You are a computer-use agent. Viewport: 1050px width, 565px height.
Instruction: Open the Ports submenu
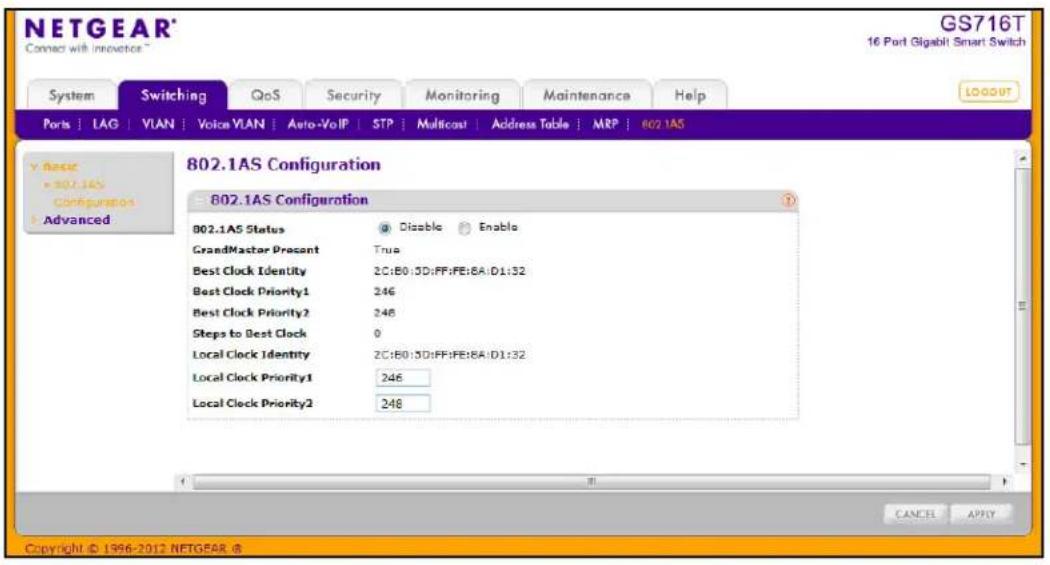coord(56,124)
